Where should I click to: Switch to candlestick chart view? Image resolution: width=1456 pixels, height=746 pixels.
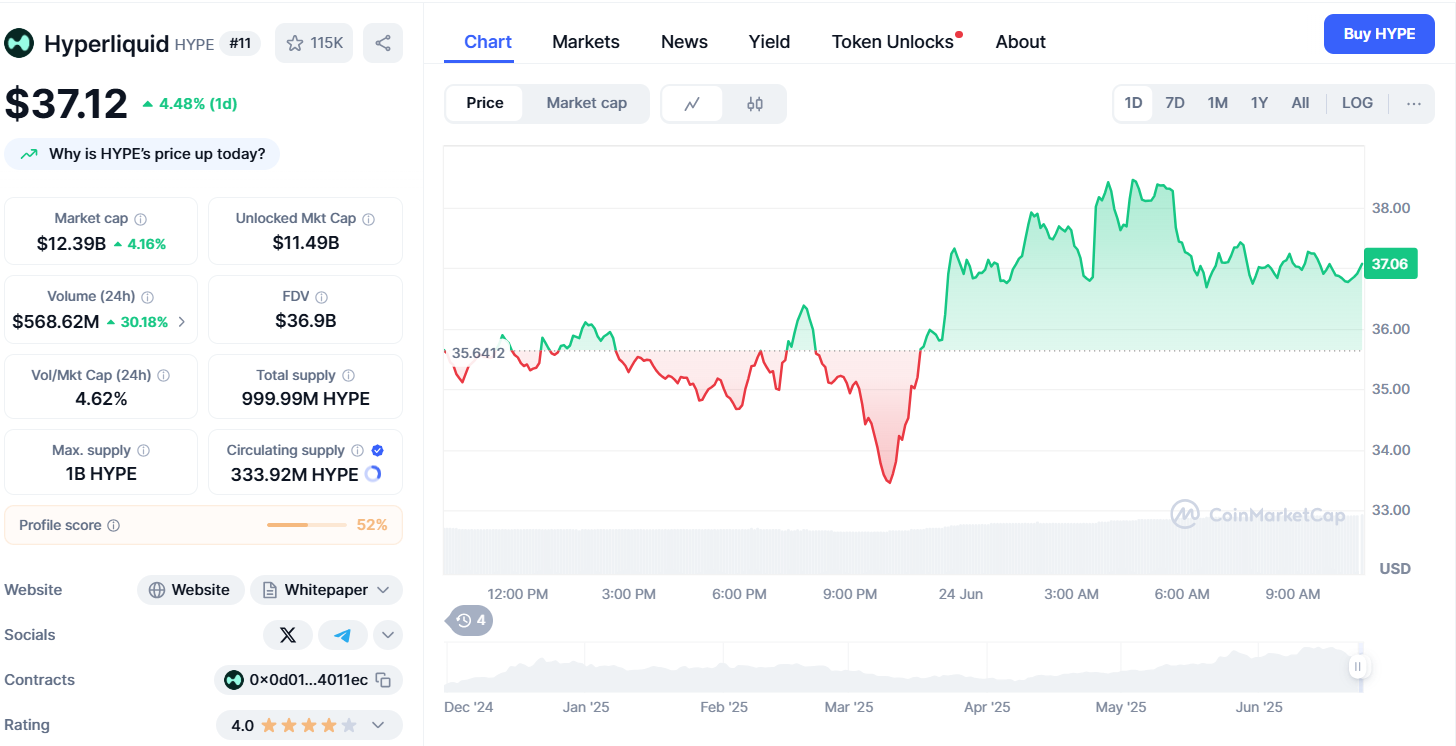tap(755, 103)
